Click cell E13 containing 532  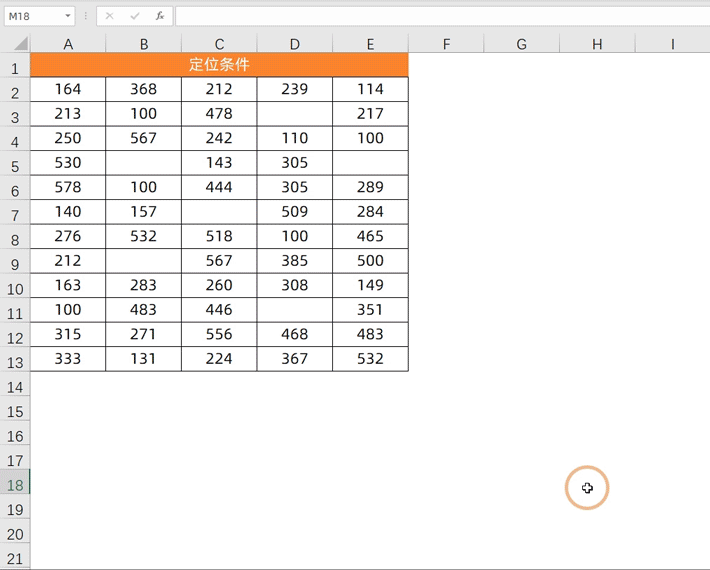coord(370,359)
